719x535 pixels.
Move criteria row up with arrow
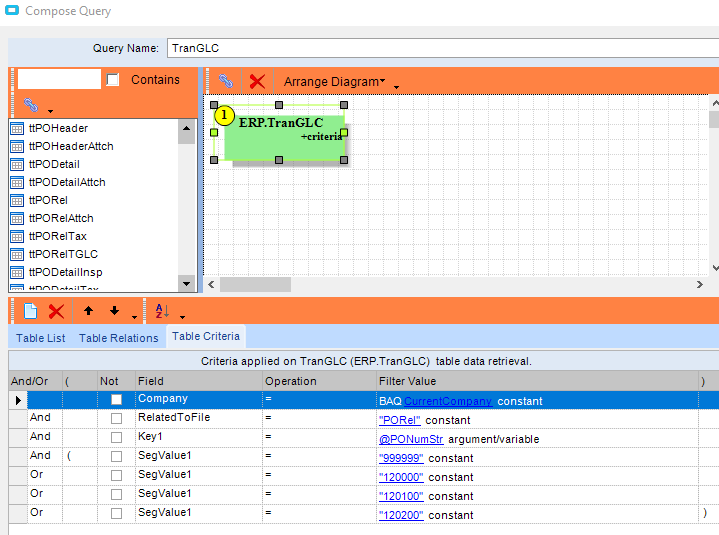tap(88, 312)
